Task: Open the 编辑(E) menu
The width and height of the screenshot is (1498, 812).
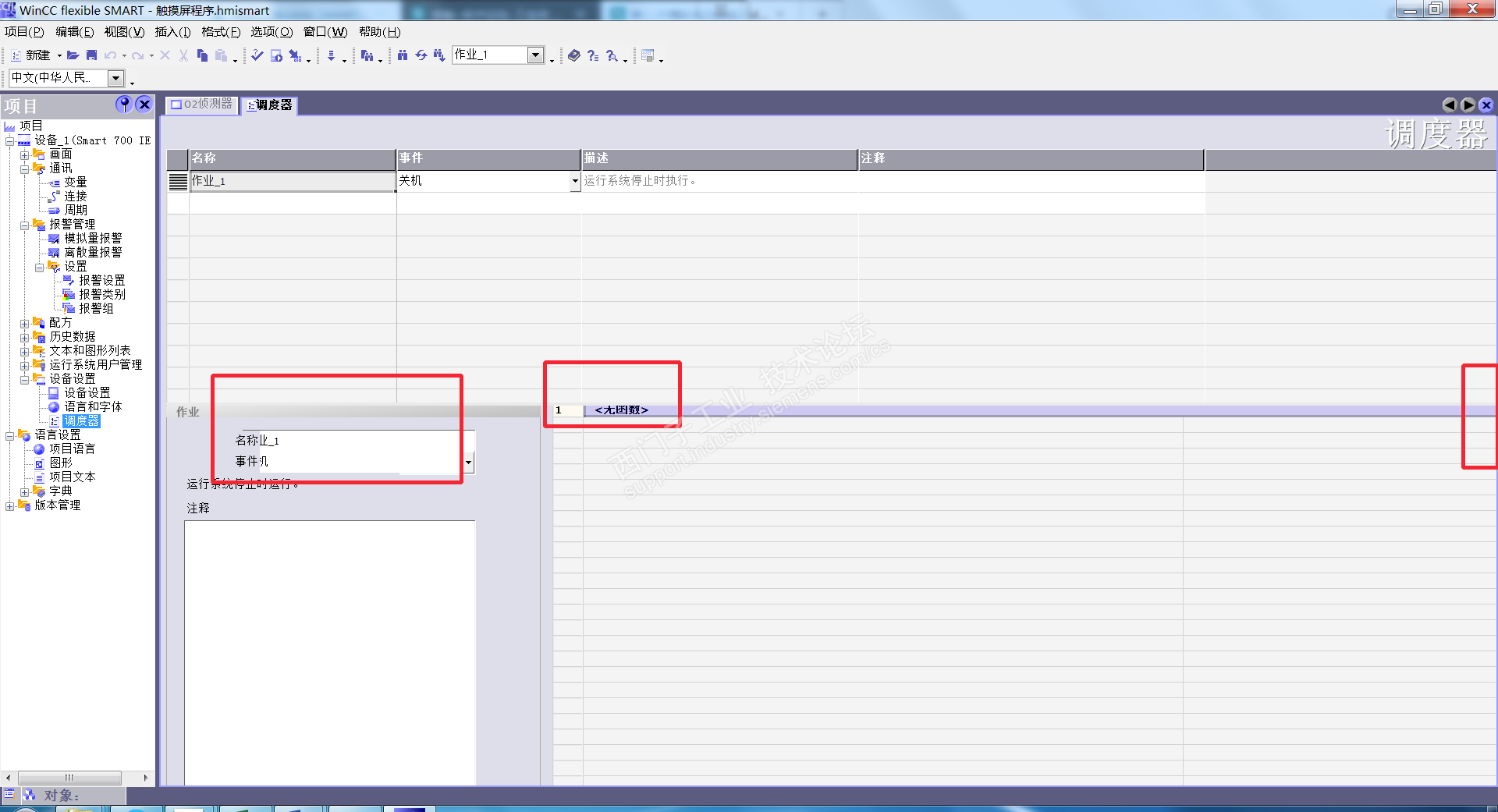Action: (75, 32)
